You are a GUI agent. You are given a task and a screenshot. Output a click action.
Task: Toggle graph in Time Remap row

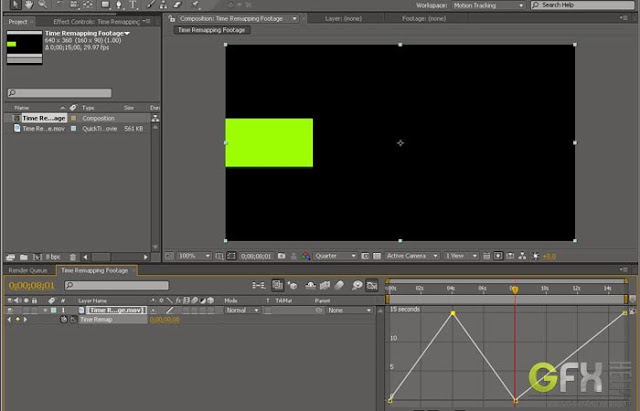point(73,320)
